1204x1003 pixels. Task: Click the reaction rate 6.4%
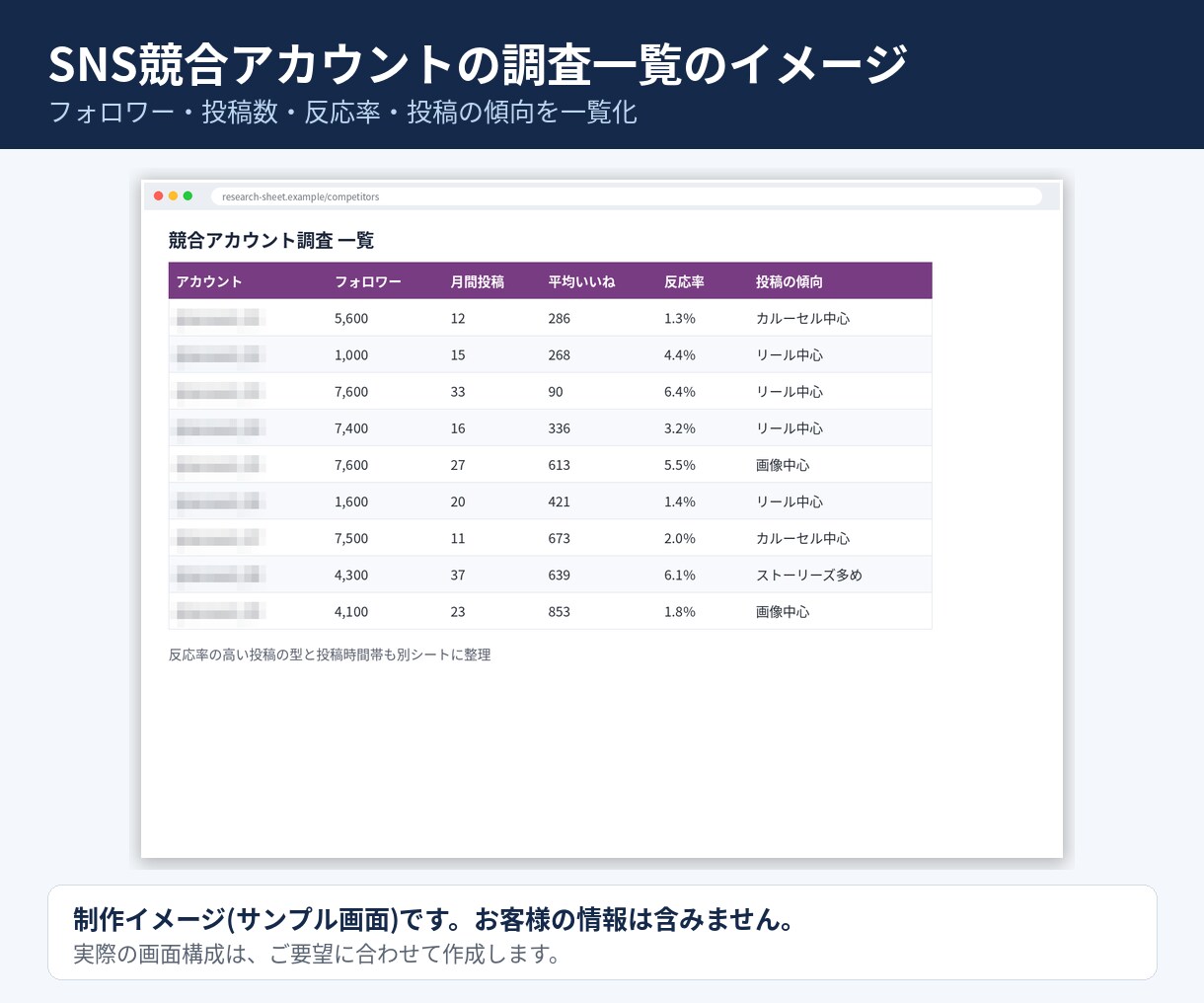(680, 392)
